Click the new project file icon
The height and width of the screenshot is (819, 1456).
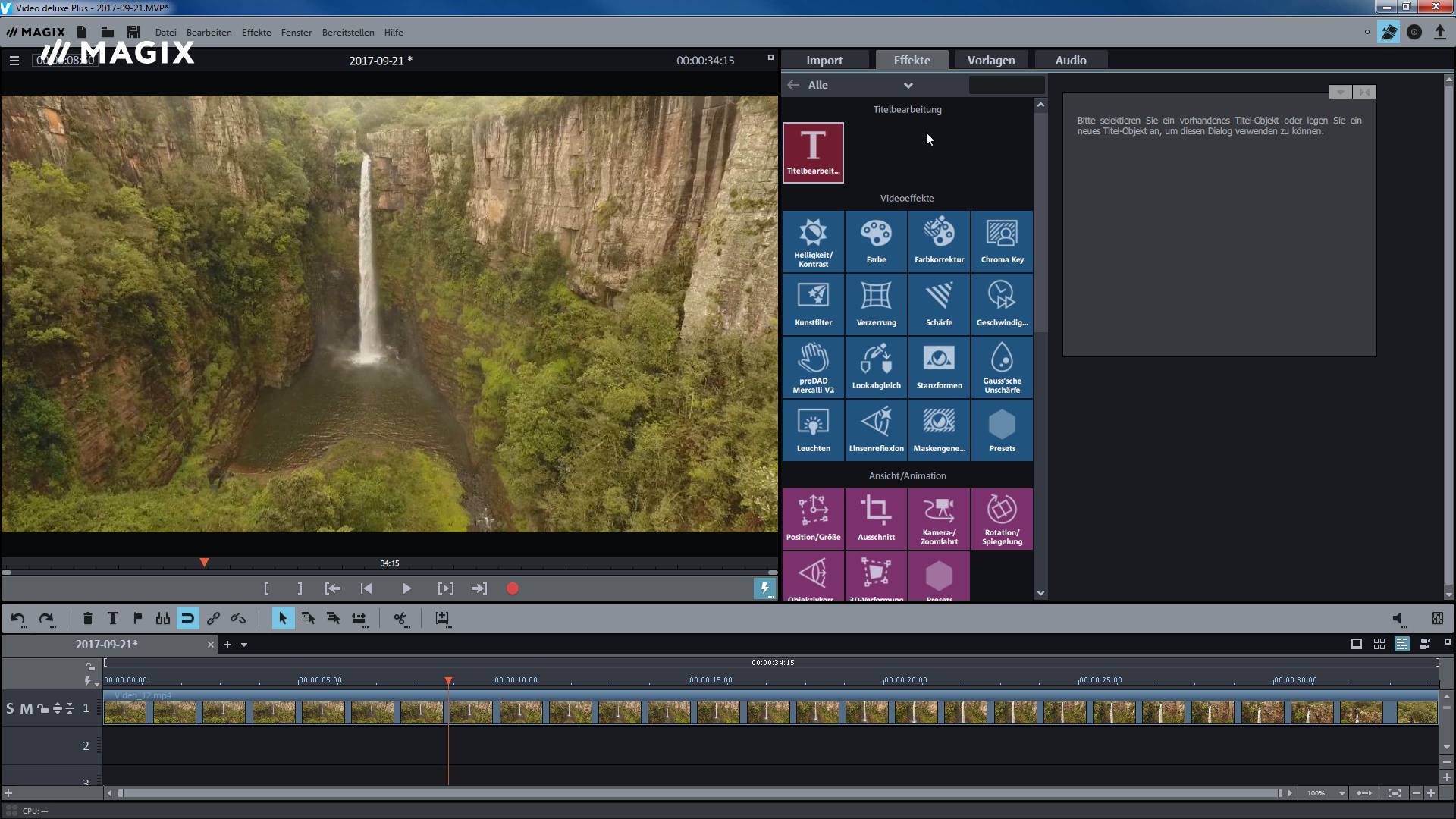tap(82, 32)
